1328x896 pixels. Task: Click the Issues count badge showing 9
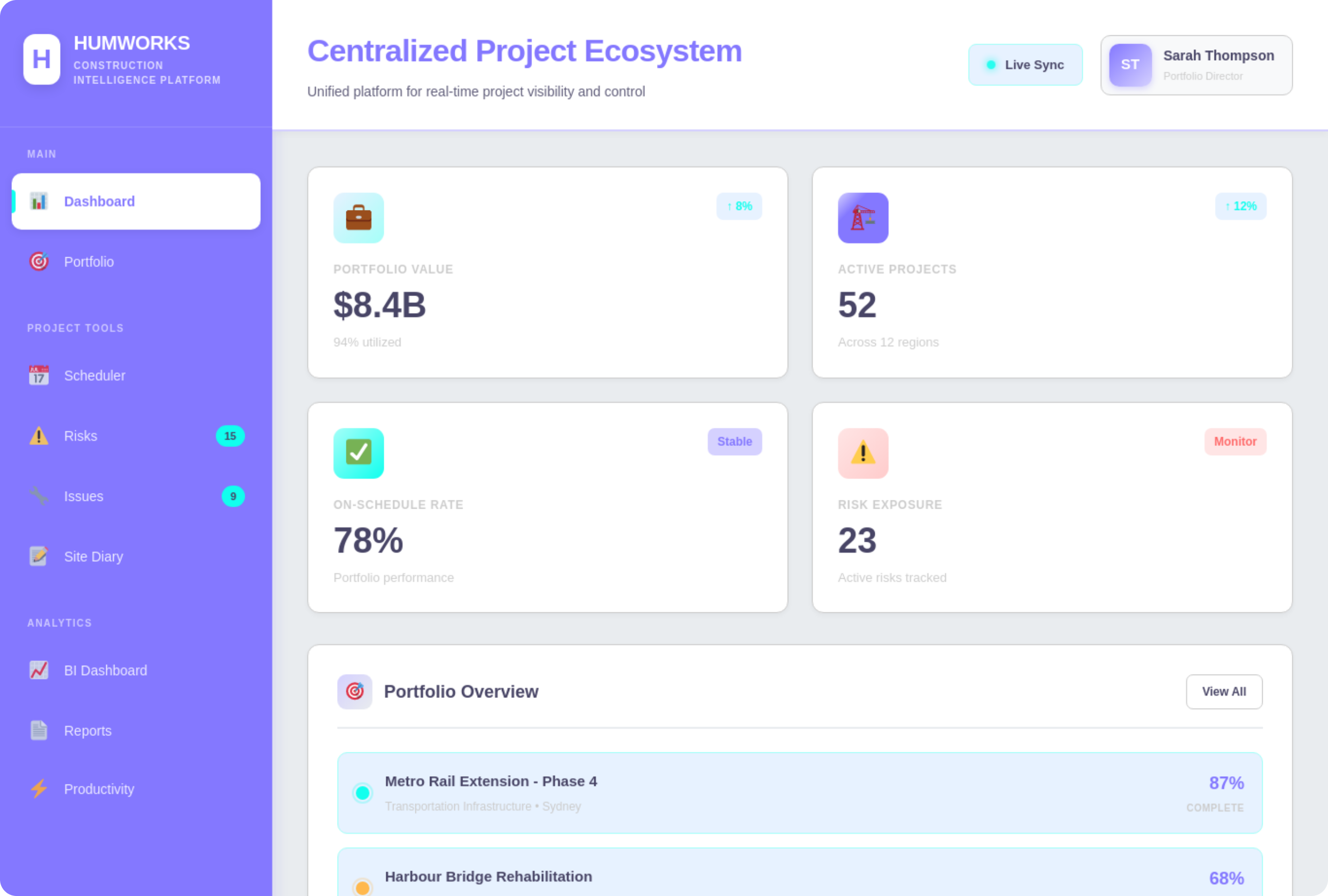233,496
